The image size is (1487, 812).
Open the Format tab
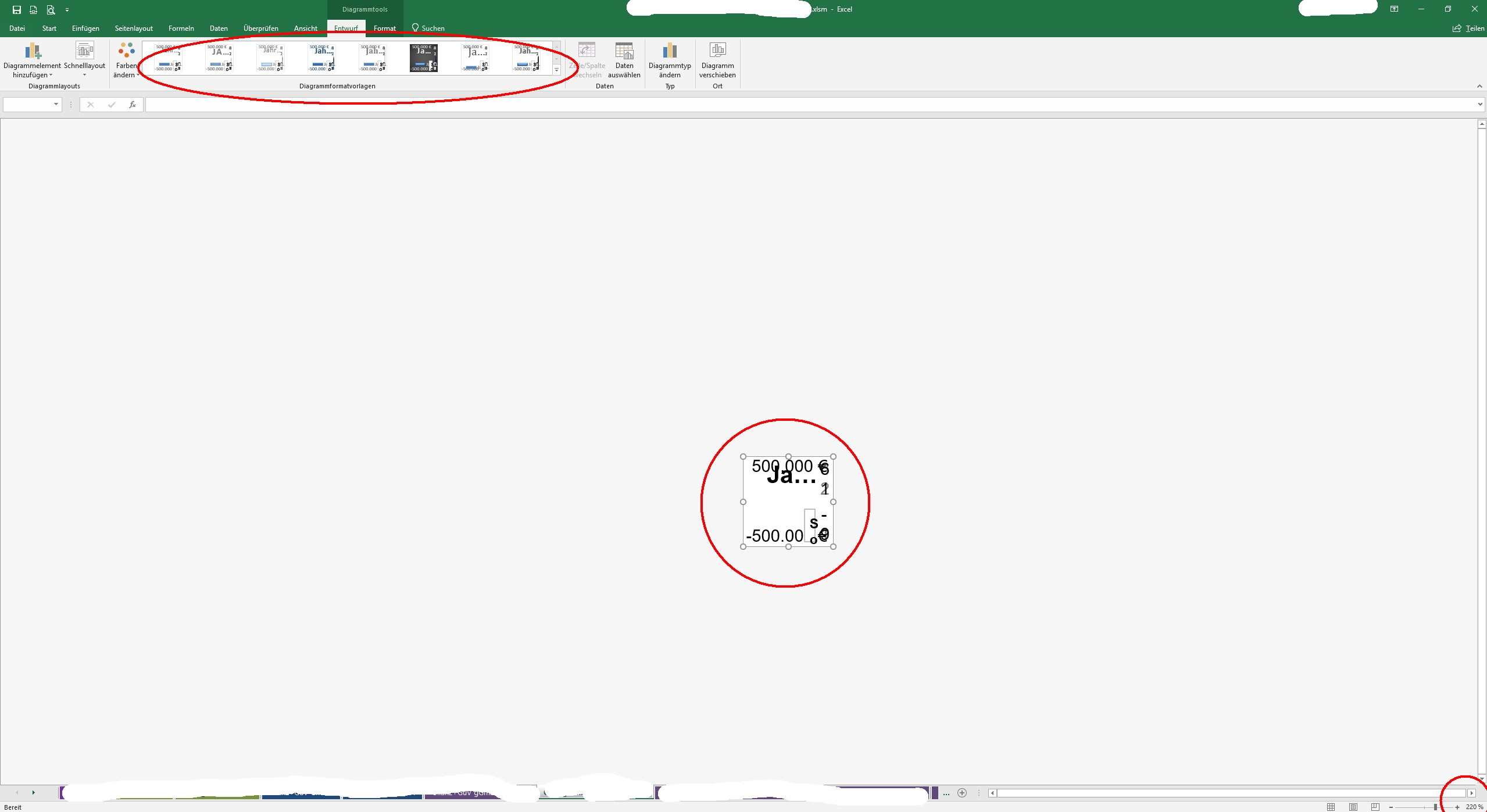(x=384, y=28)
